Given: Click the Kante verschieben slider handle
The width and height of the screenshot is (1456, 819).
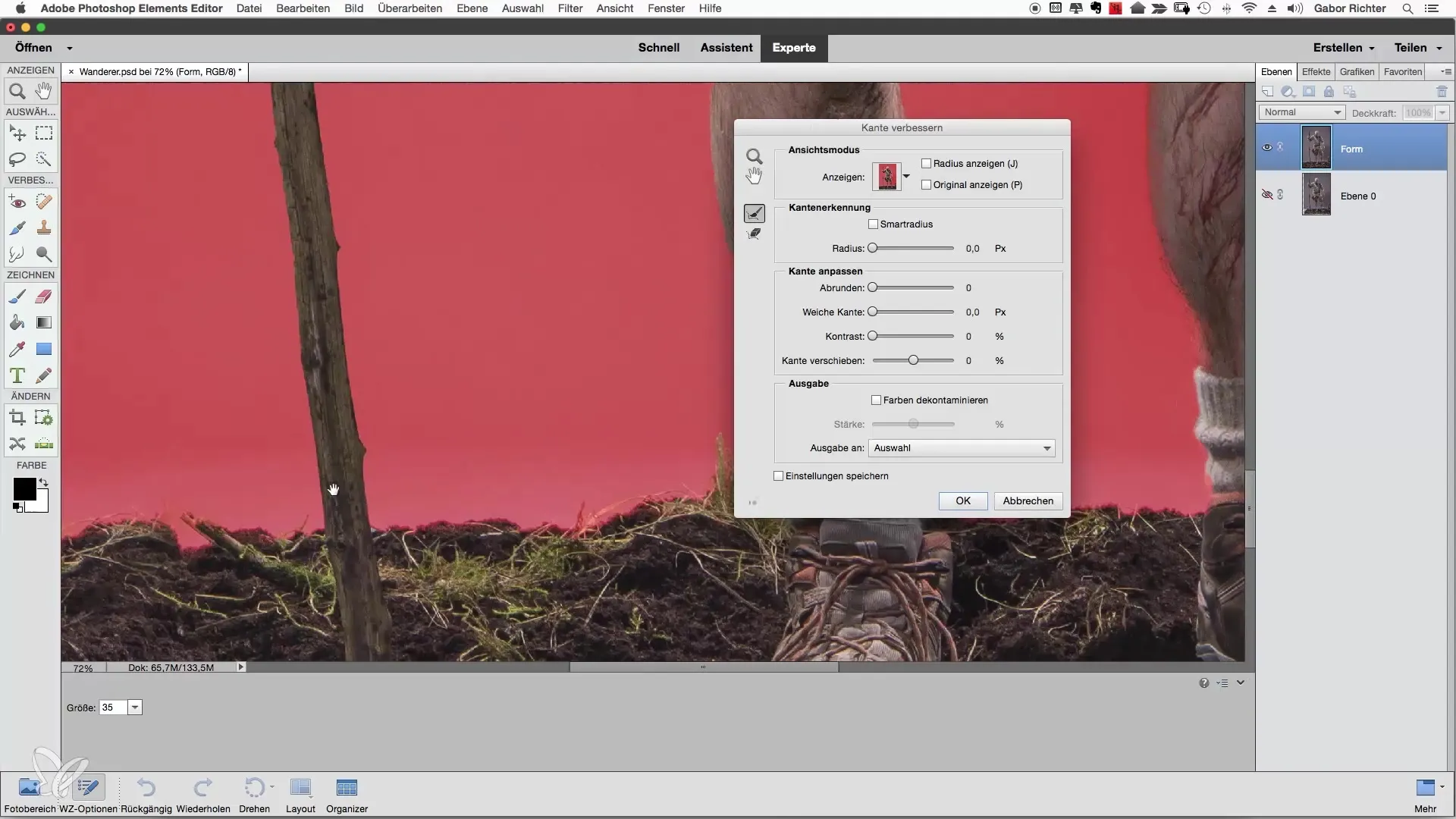Looking at the screenshot, I should pyautogui.click(x=913, y=361).
